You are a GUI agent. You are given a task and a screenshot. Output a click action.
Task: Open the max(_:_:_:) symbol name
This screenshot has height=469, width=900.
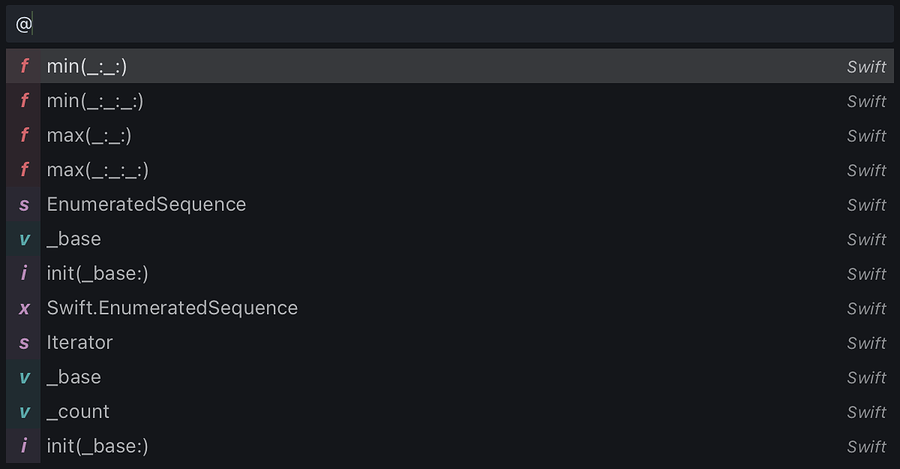pos(97,170)
